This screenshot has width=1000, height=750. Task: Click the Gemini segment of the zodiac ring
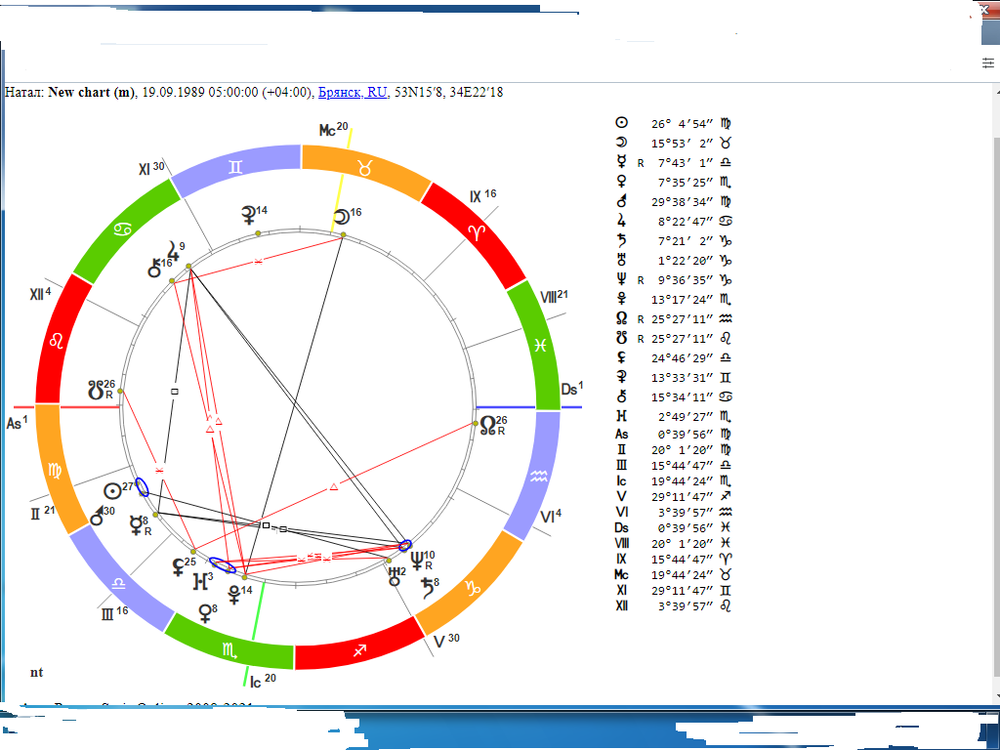[x=236, y=168]
